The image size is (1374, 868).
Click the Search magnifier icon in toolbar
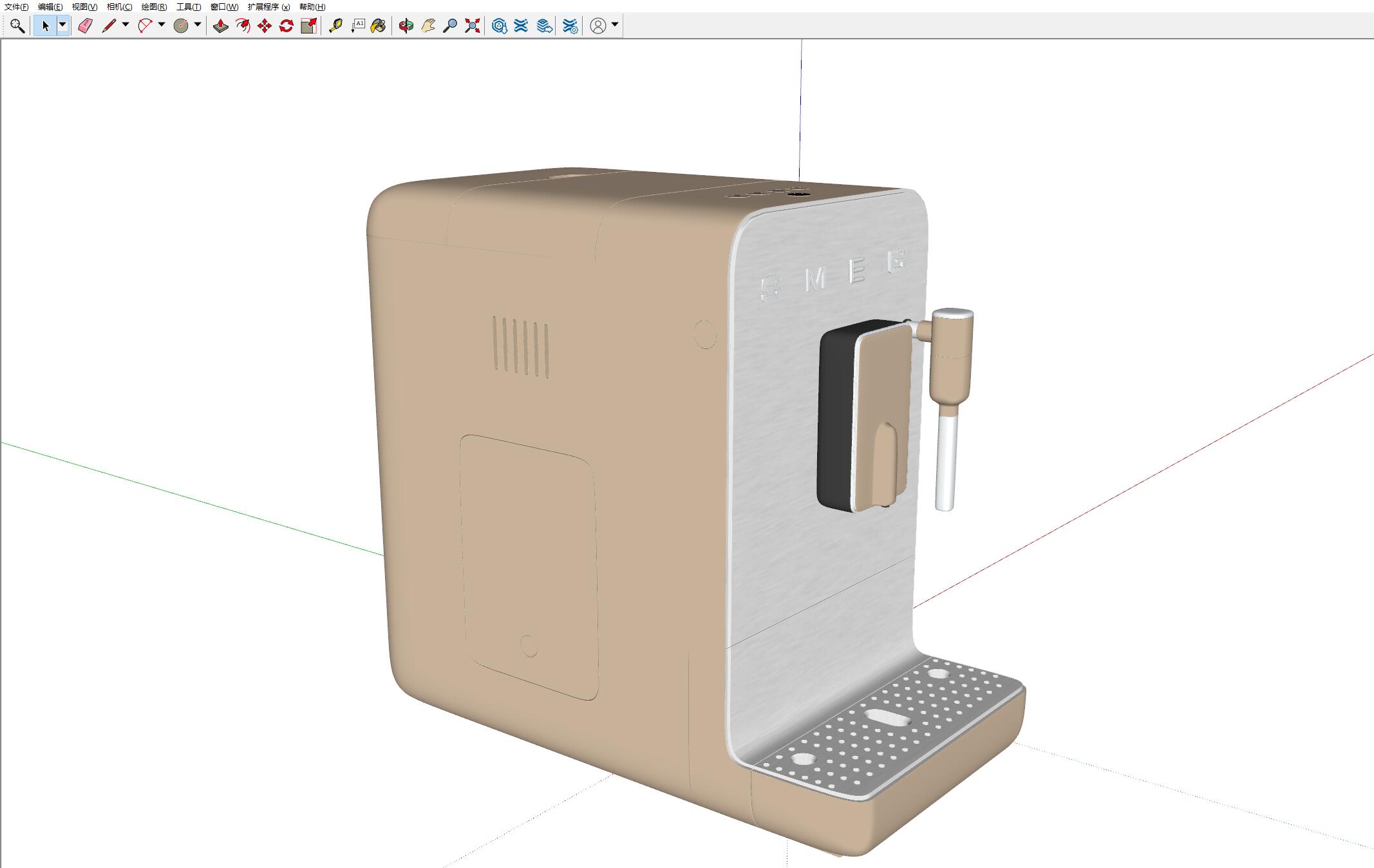17,26
